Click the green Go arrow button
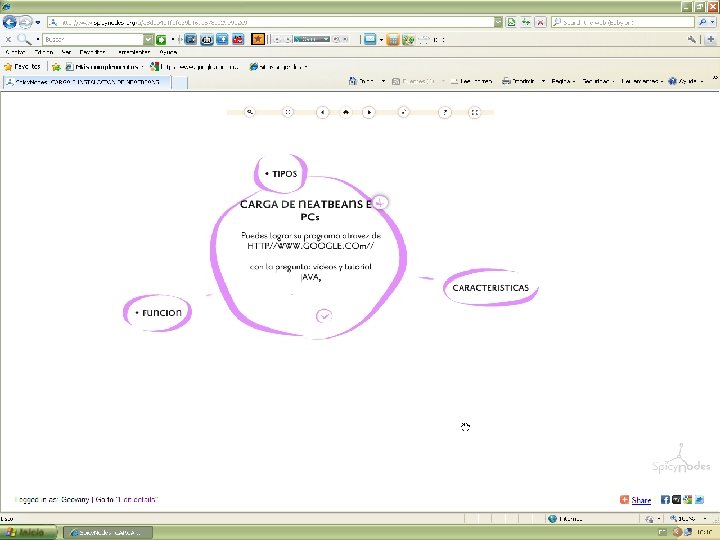Viewport: 720px width, 540px height. [161, 40]
